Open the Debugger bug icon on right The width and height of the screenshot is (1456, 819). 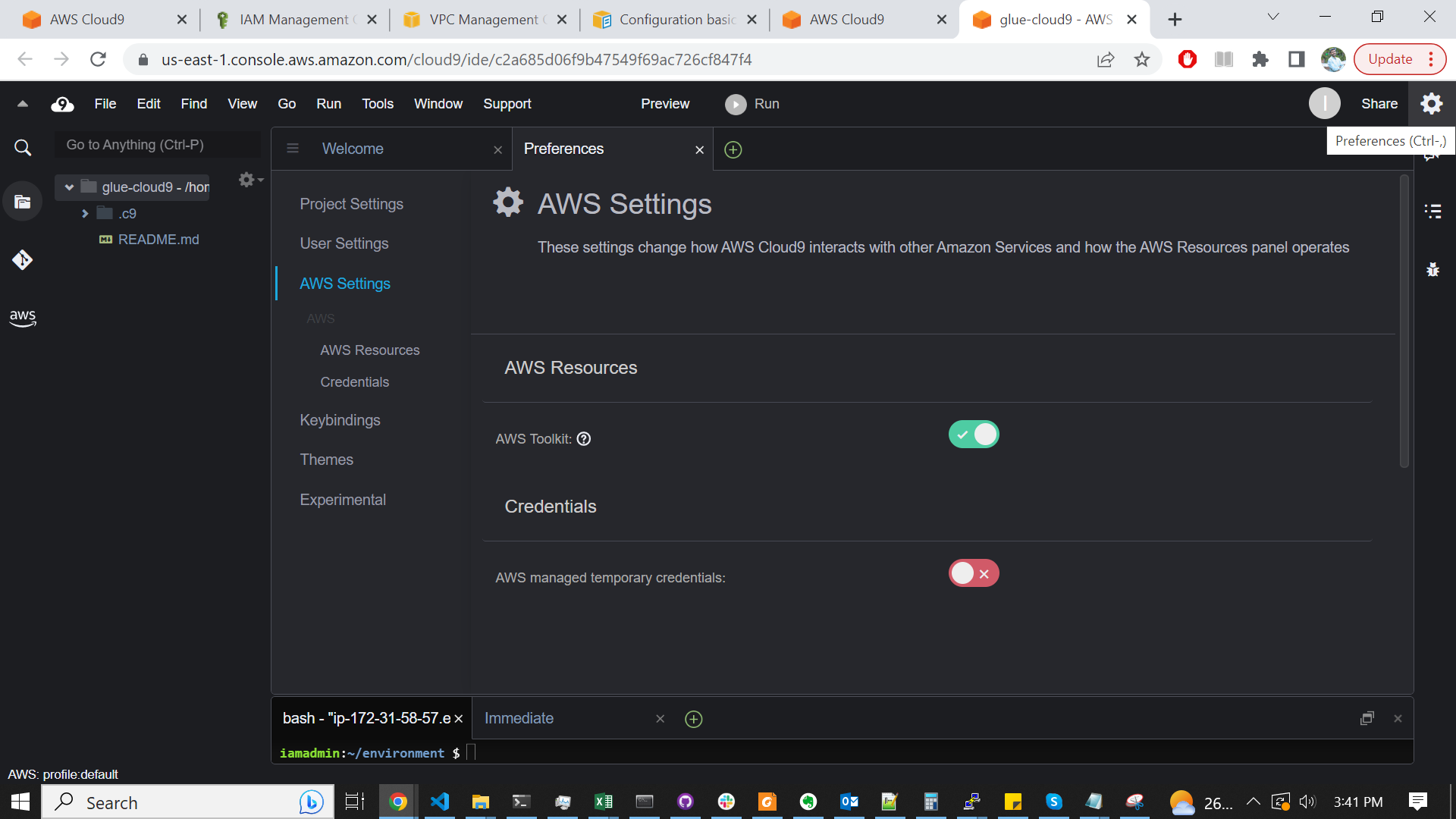1433,269
